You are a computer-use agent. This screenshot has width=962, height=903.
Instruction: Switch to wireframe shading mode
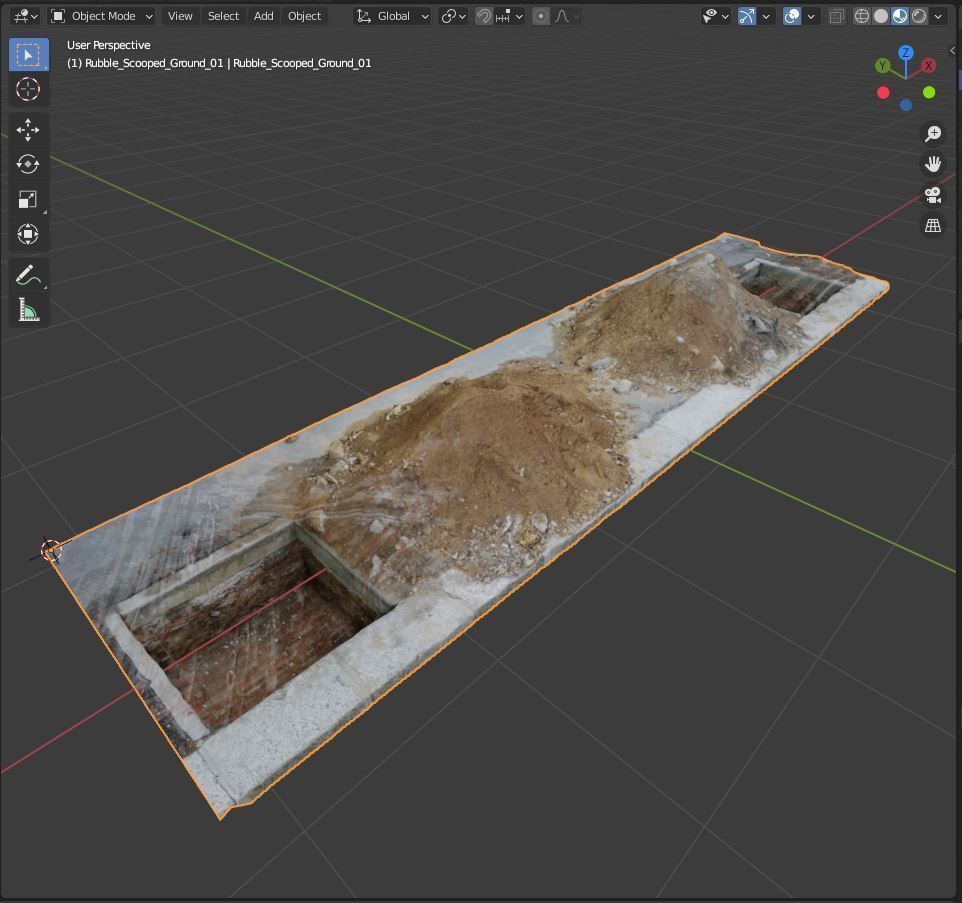pyautogui.click(x=861, y=16)
